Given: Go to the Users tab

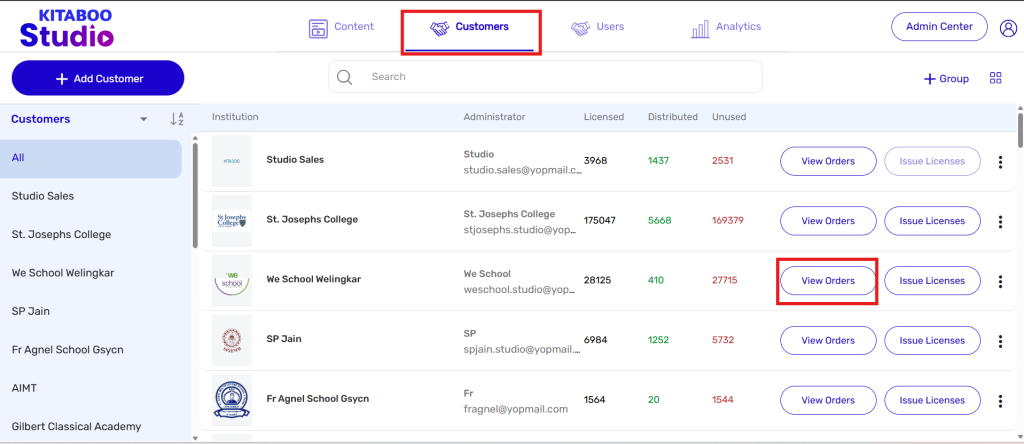Looking at the screenshot, I should pos(598,27).
